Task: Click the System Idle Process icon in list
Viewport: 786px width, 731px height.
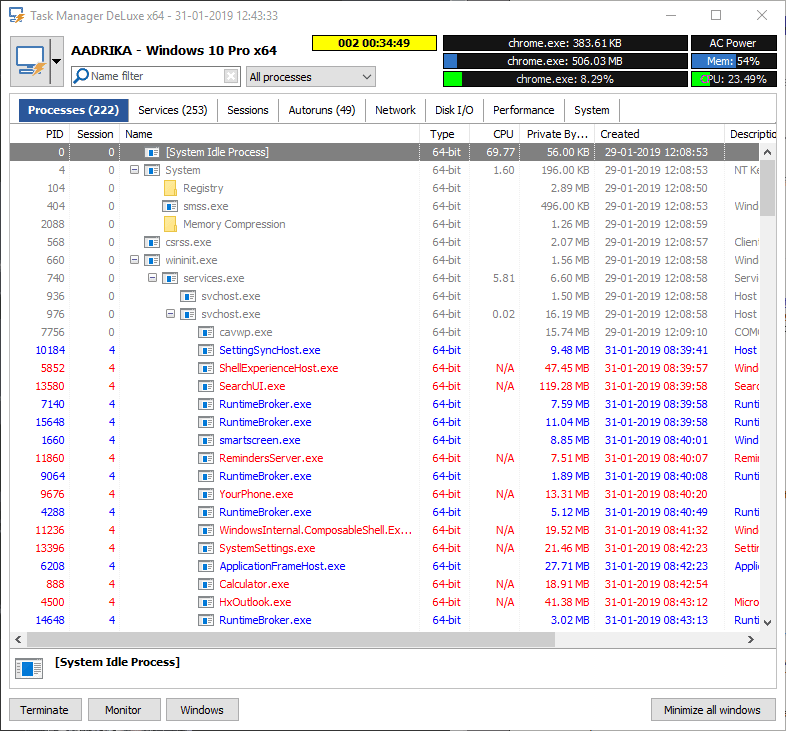Action: tap(152, 152)
